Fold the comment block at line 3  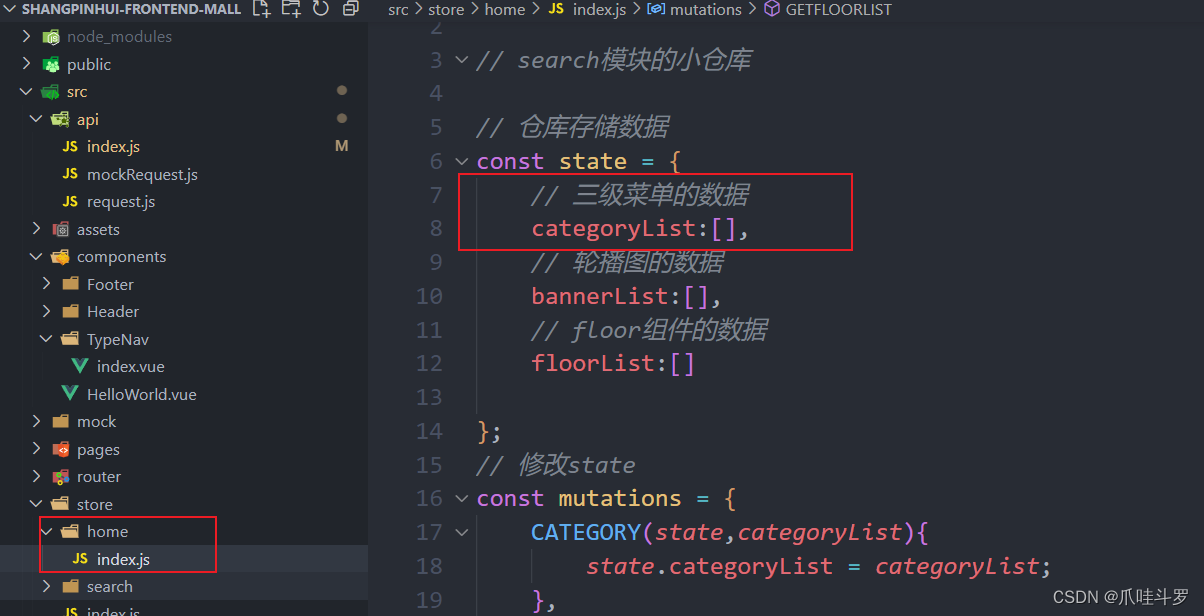pyautogui.click(x=461, y=60)
